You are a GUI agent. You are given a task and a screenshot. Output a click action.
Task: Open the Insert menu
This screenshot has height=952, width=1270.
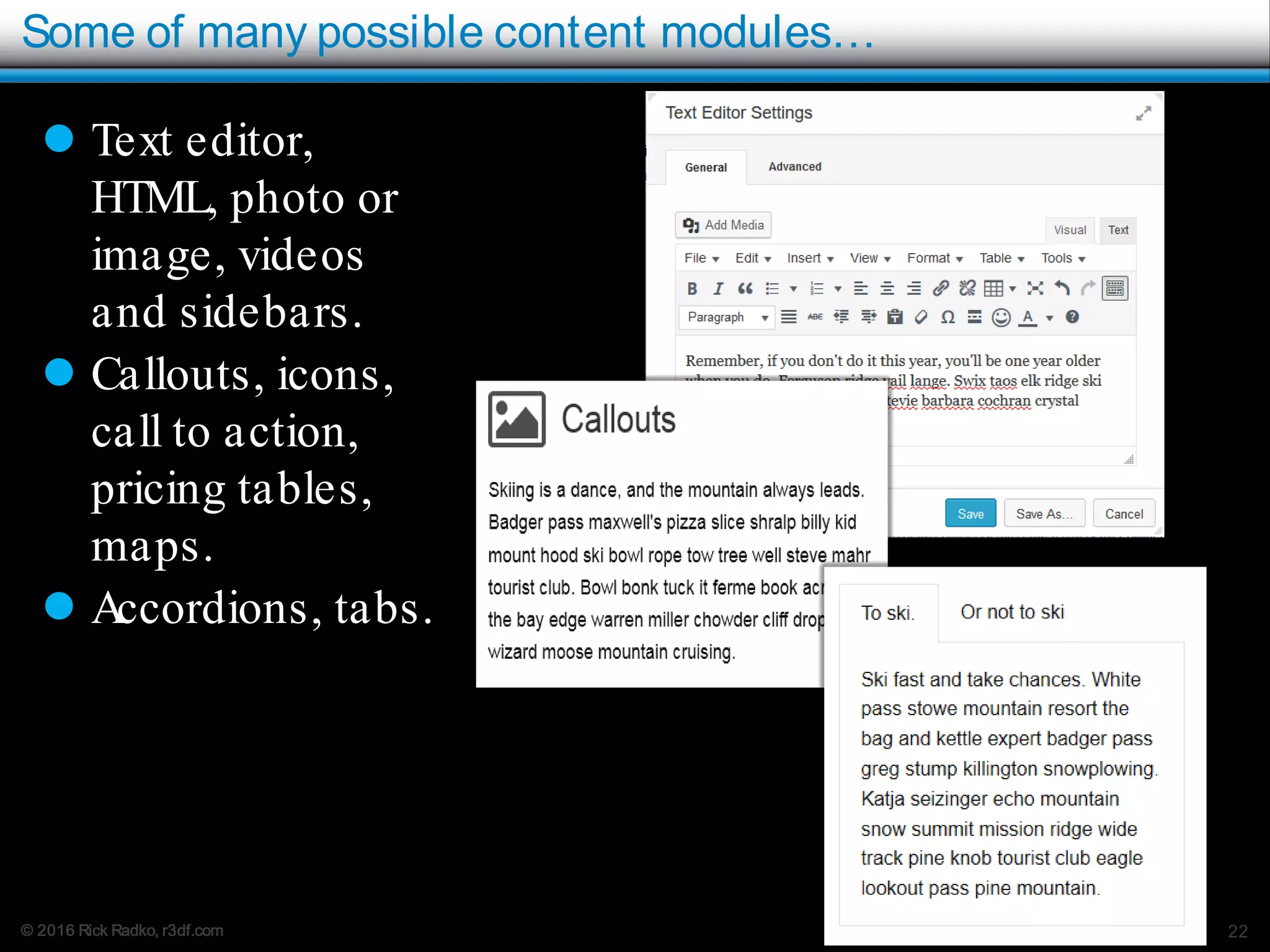(810, 258)
